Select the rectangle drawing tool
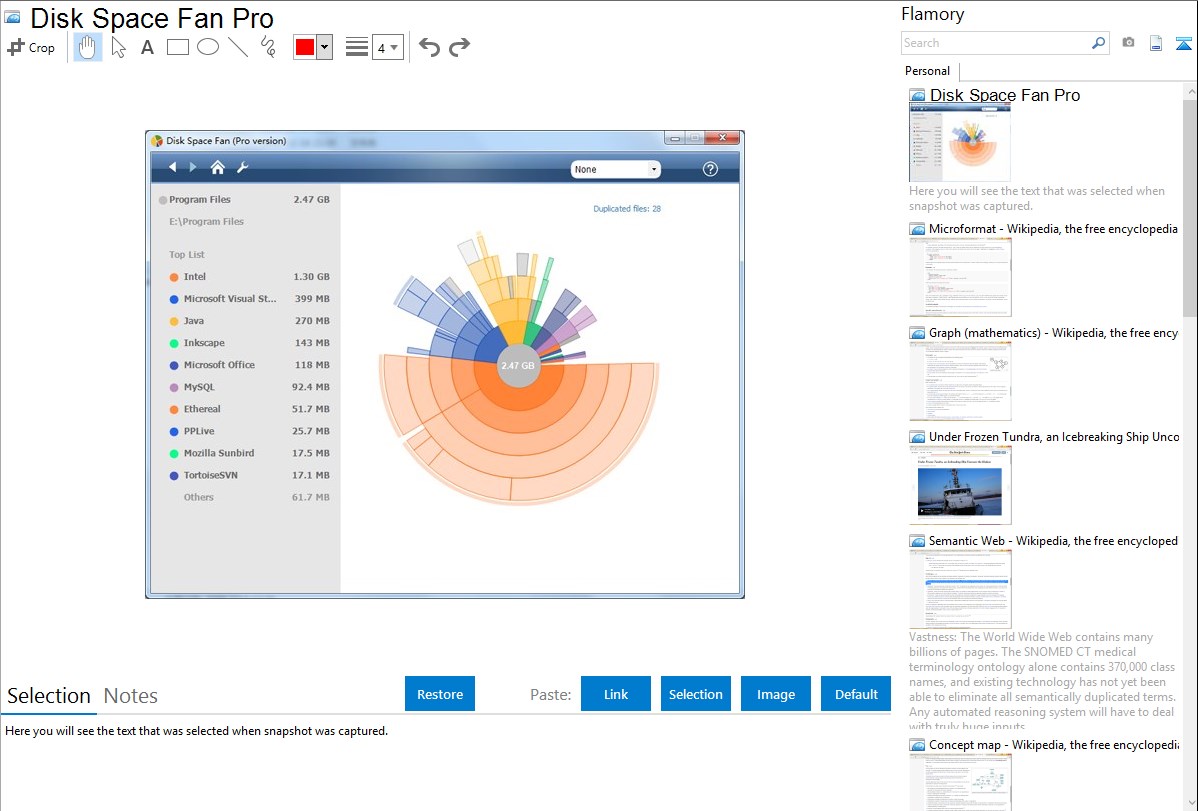The image size is (1198, 811). (177, 47)
